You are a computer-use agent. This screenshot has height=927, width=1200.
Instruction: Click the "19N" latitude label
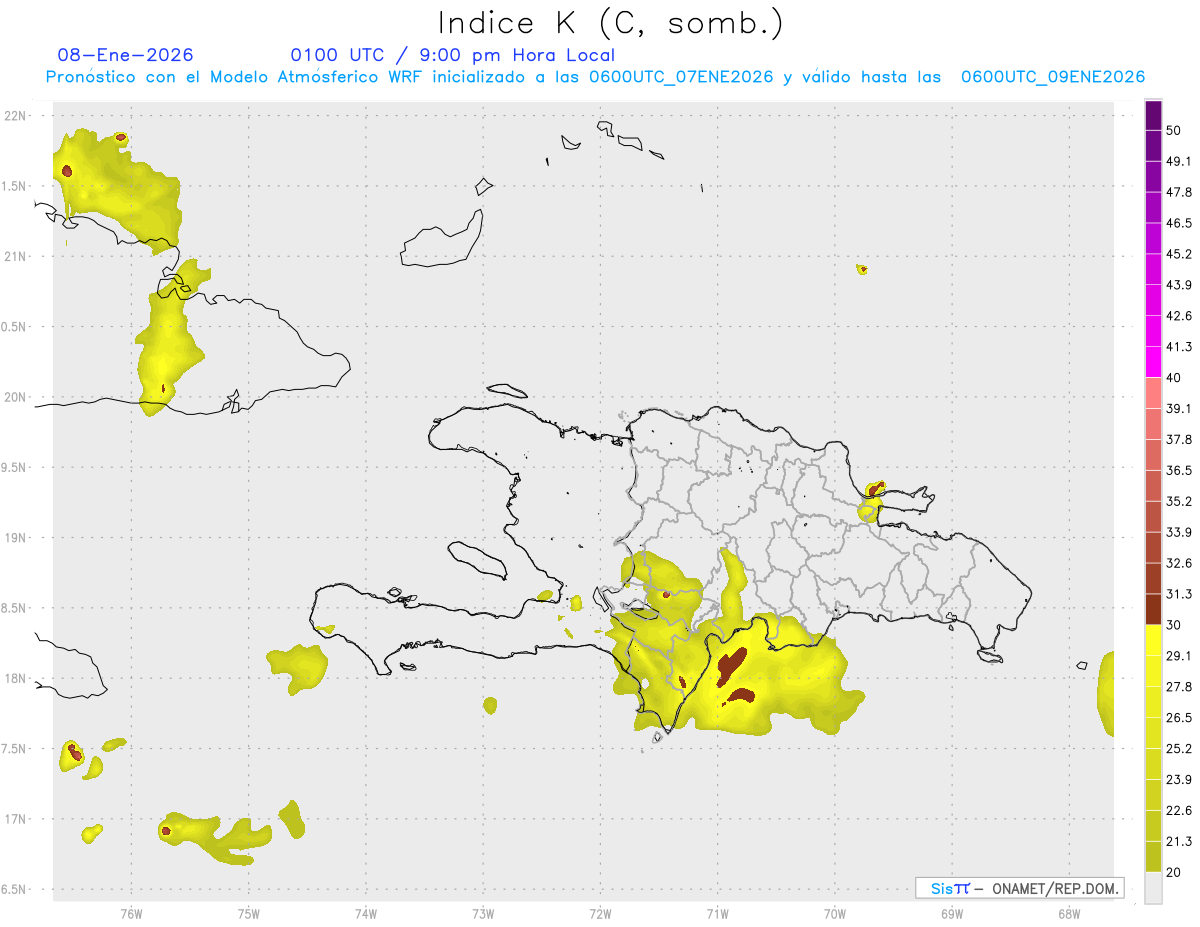click(x=15, y=538)
